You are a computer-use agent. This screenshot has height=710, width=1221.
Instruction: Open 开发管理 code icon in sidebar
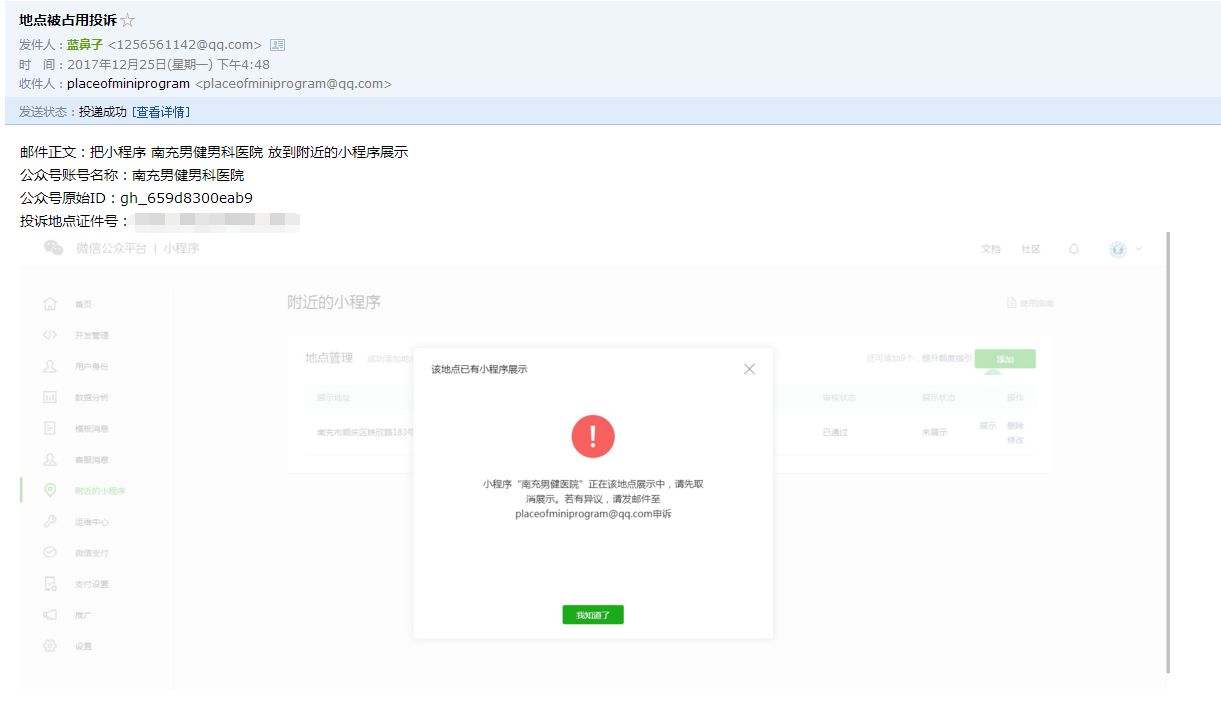click(x=50, y=335)
